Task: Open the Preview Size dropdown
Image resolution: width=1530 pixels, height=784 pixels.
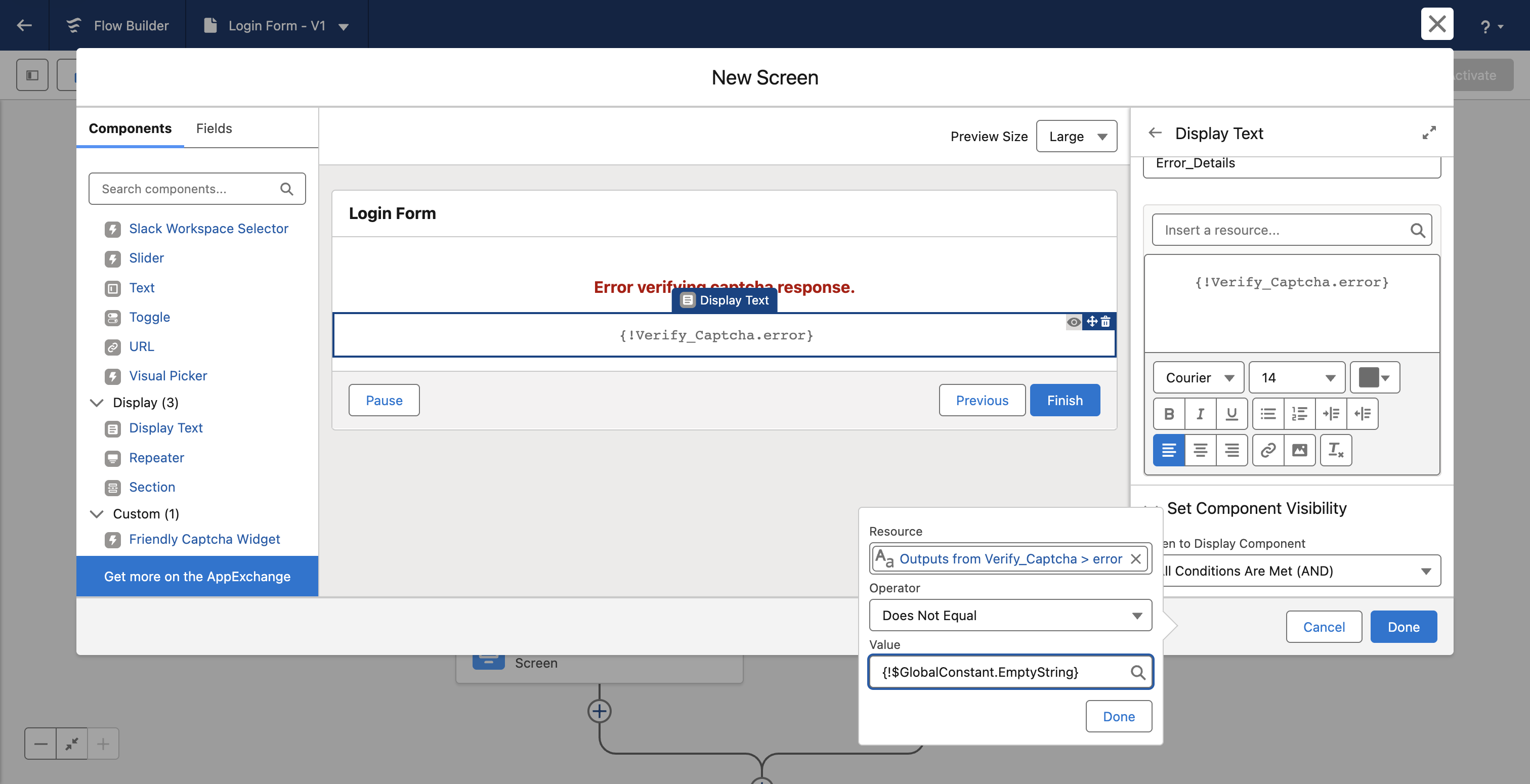Action: pos(1076,137)
